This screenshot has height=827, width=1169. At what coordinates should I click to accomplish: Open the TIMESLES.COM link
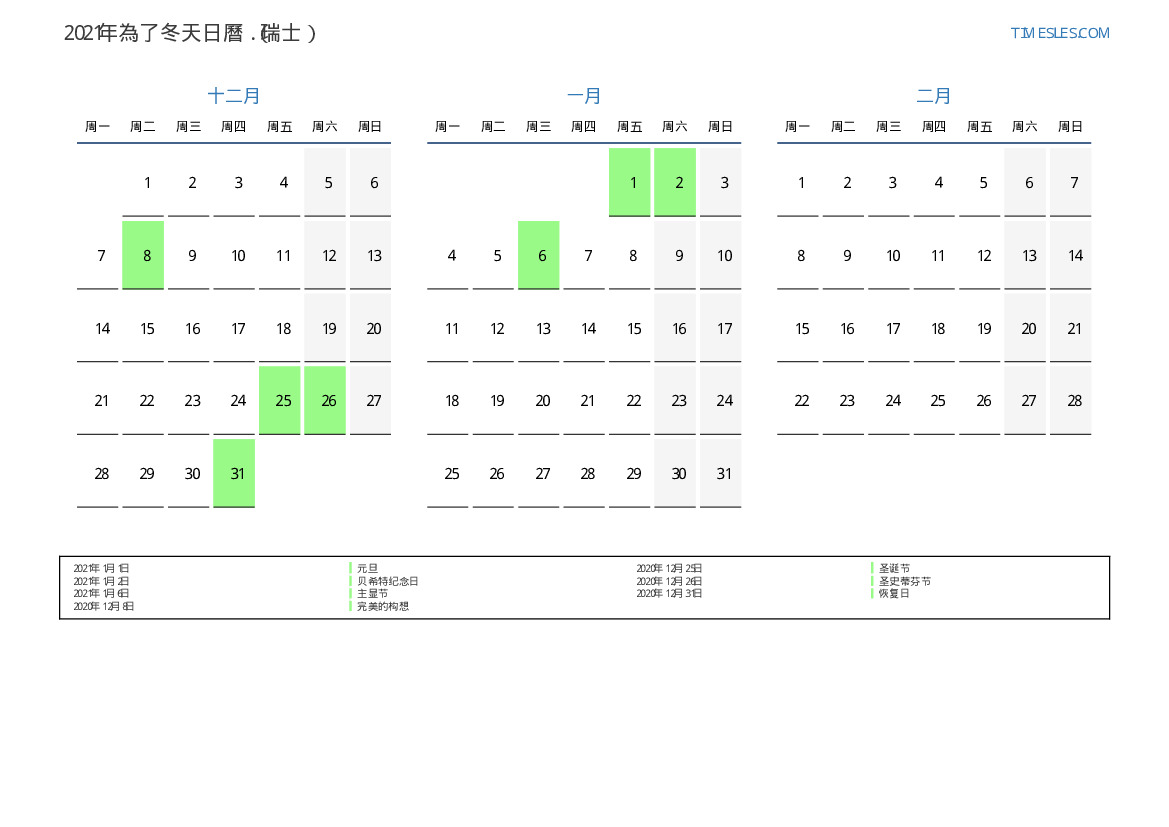[1059, 33]
